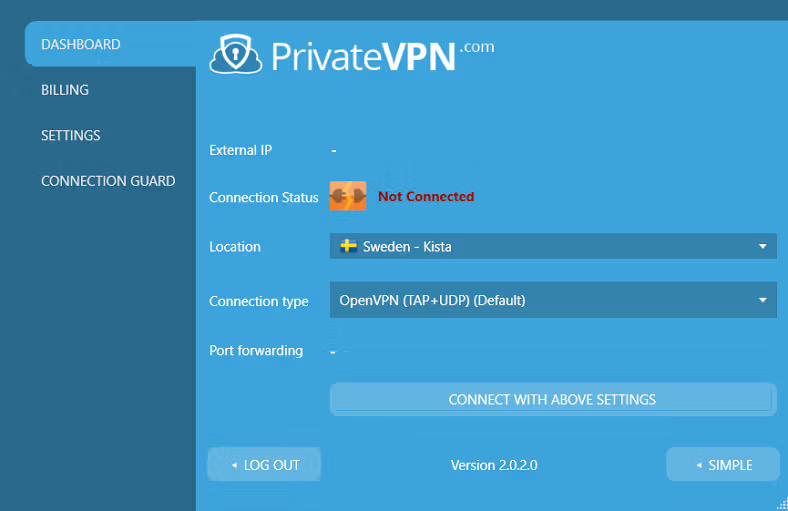The image size is (788, 511).
Task: Click the arrow icon on LOG OUT
Action: coord(234,465)
